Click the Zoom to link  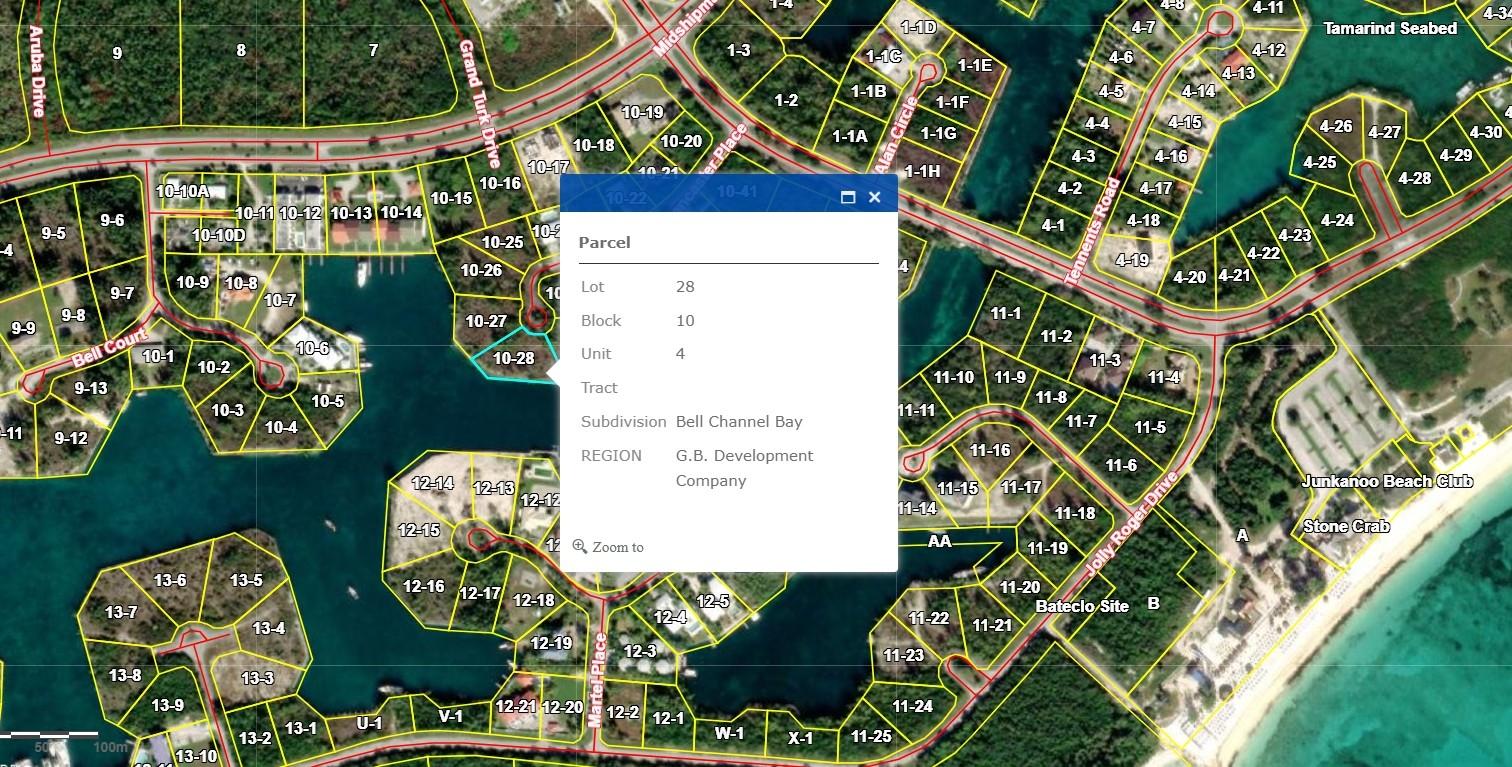[x=608, y=547]
